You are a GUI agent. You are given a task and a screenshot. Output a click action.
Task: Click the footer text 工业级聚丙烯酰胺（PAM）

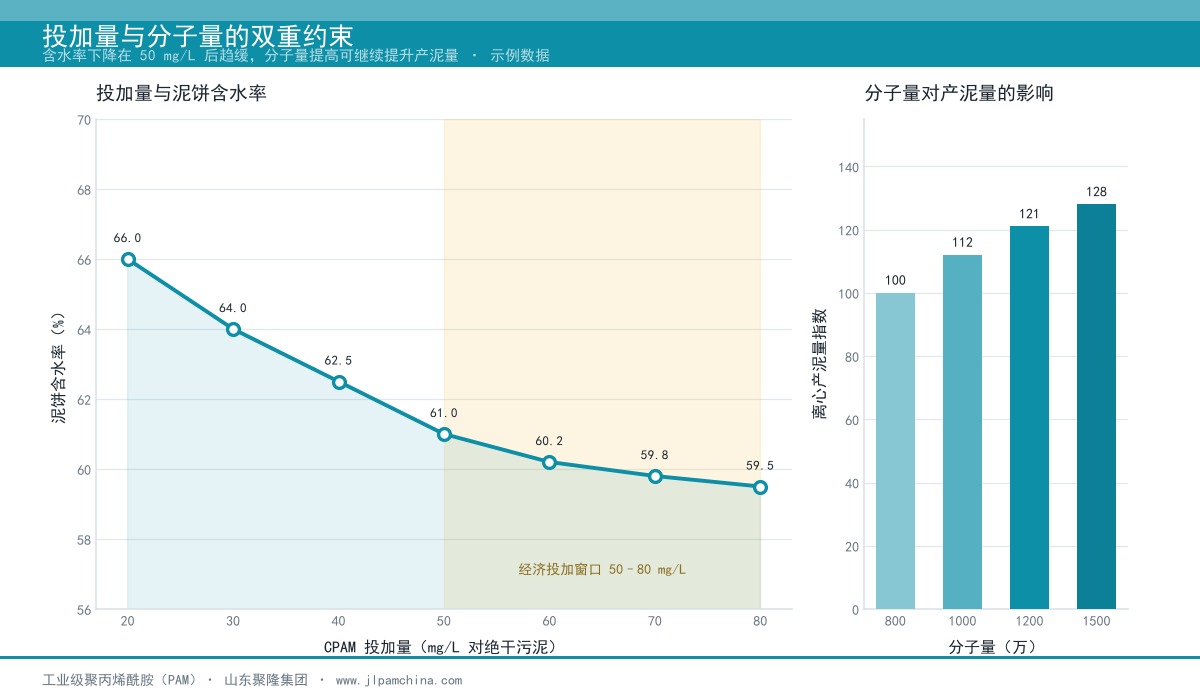coord(119,680)
